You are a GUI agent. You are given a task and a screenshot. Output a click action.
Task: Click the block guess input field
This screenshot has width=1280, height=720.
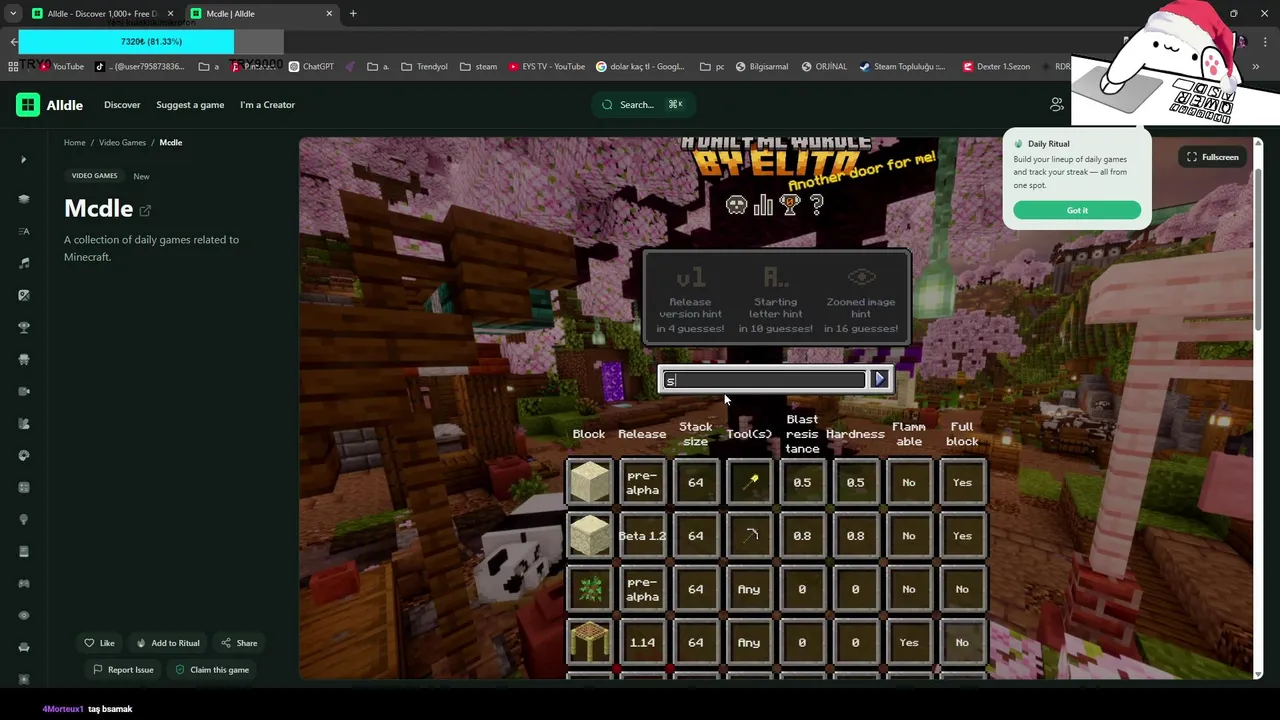(764, 380)
